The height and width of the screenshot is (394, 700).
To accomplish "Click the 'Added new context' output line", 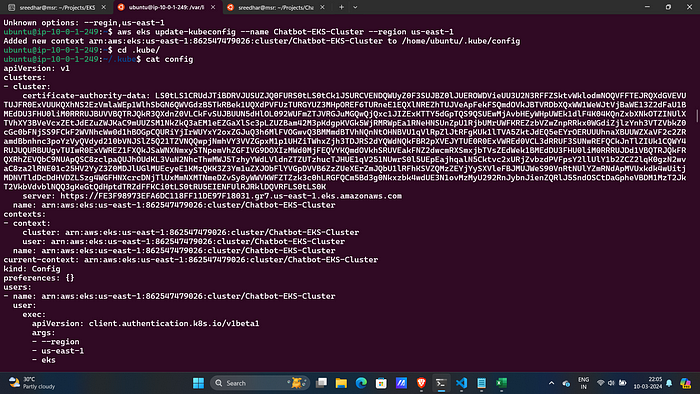I will pyautogui.click(x=262, y=41).
